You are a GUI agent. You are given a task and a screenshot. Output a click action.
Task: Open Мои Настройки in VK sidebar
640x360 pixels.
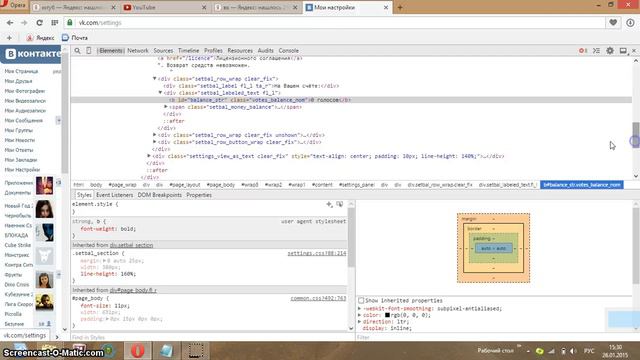coord(22,170)
